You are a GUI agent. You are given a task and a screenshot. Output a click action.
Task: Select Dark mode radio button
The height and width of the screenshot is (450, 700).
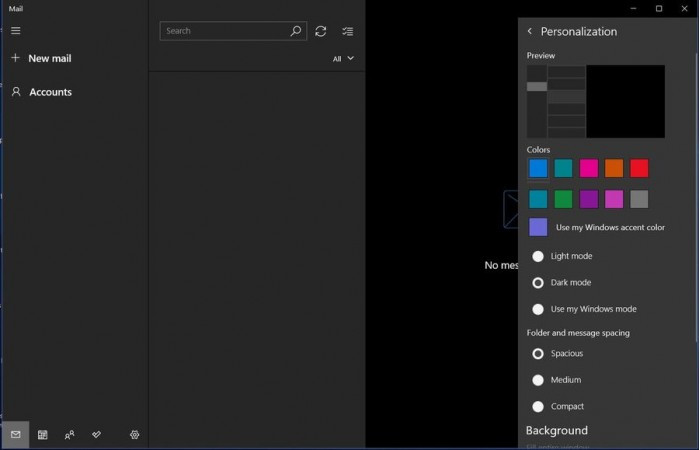[x=538, y=283]
